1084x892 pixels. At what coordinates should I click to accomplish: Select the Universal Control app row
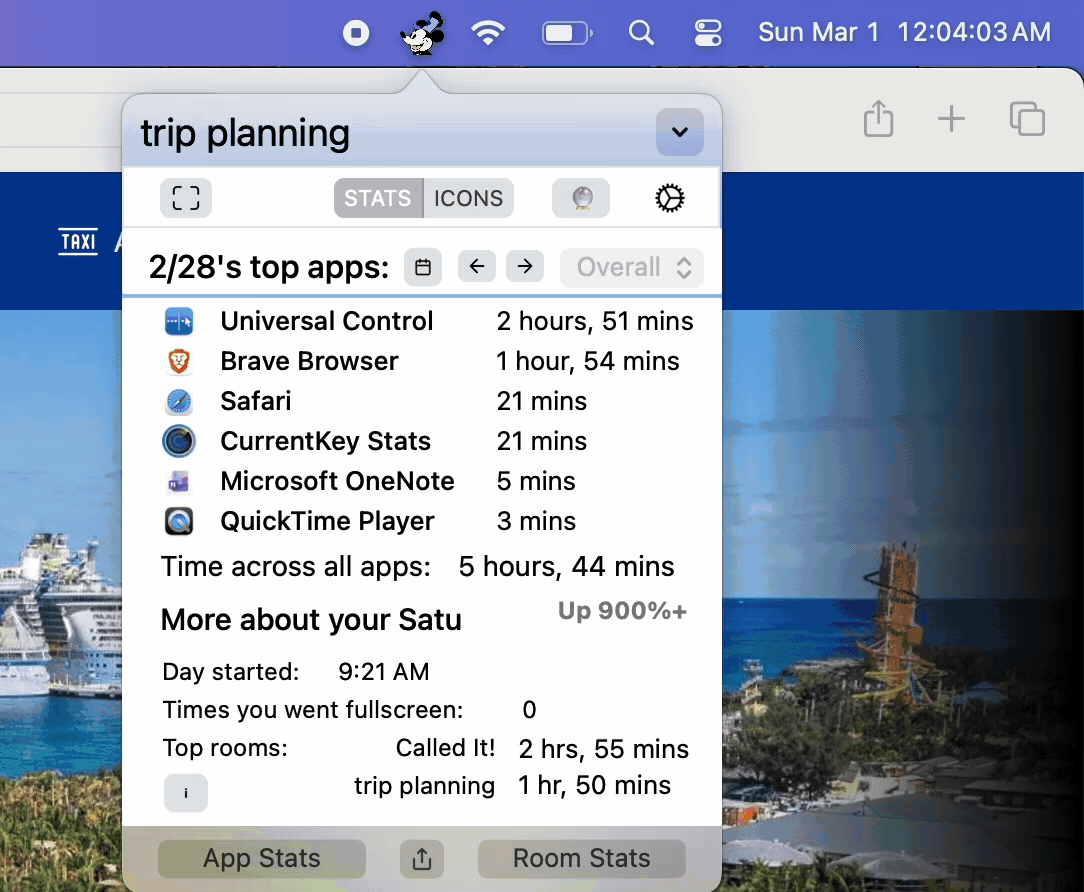pyautogui.click(x=327, y=321)
